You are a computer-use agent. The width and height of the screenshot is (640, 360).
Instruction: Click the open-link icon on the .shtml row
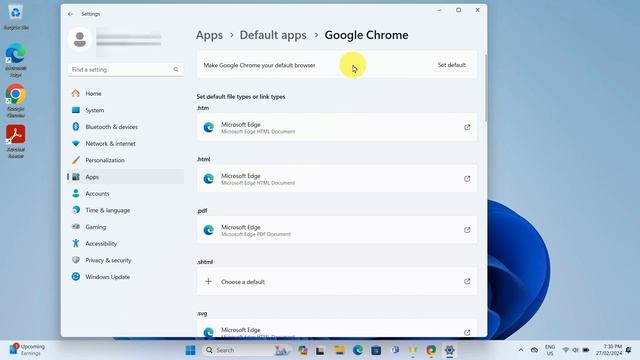click(467, 281)
